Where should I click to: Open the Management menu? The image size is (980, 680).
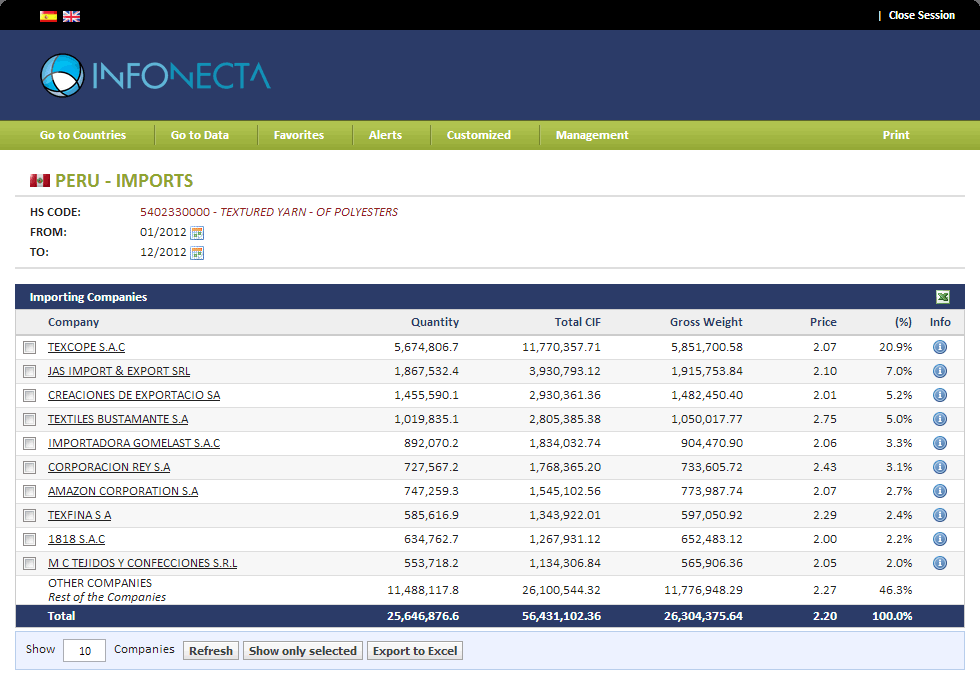click(592, 135)
